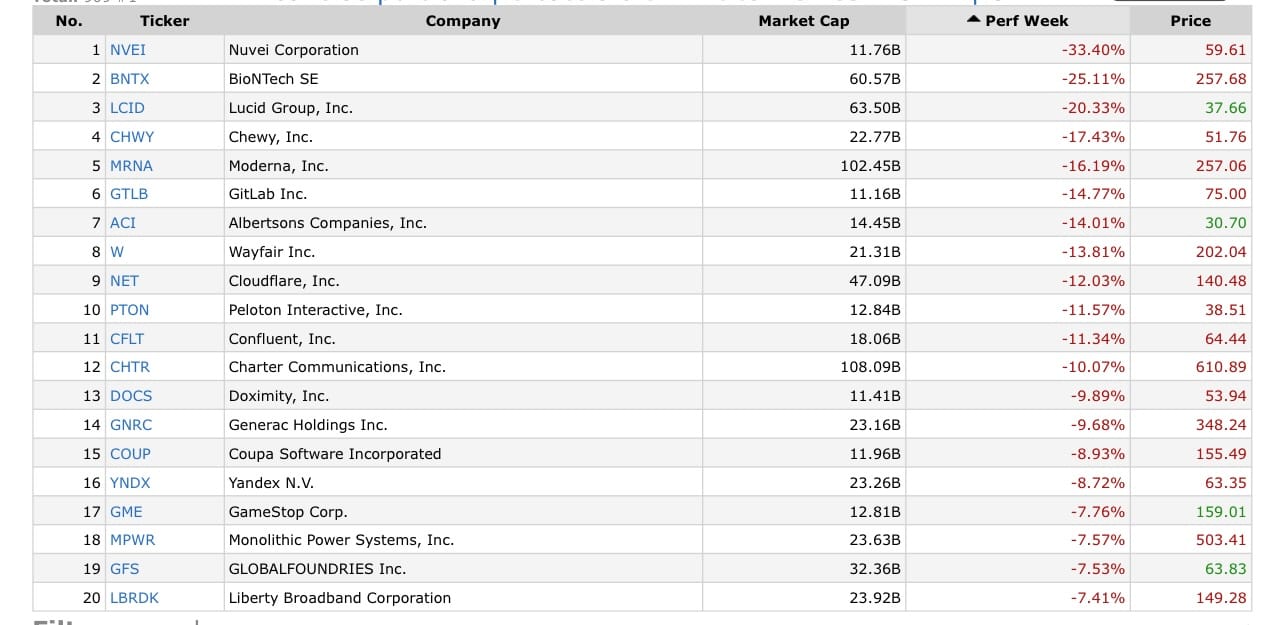
Task: Select the Chewy, Inc. company cell
Action: [x=463, y=137]
